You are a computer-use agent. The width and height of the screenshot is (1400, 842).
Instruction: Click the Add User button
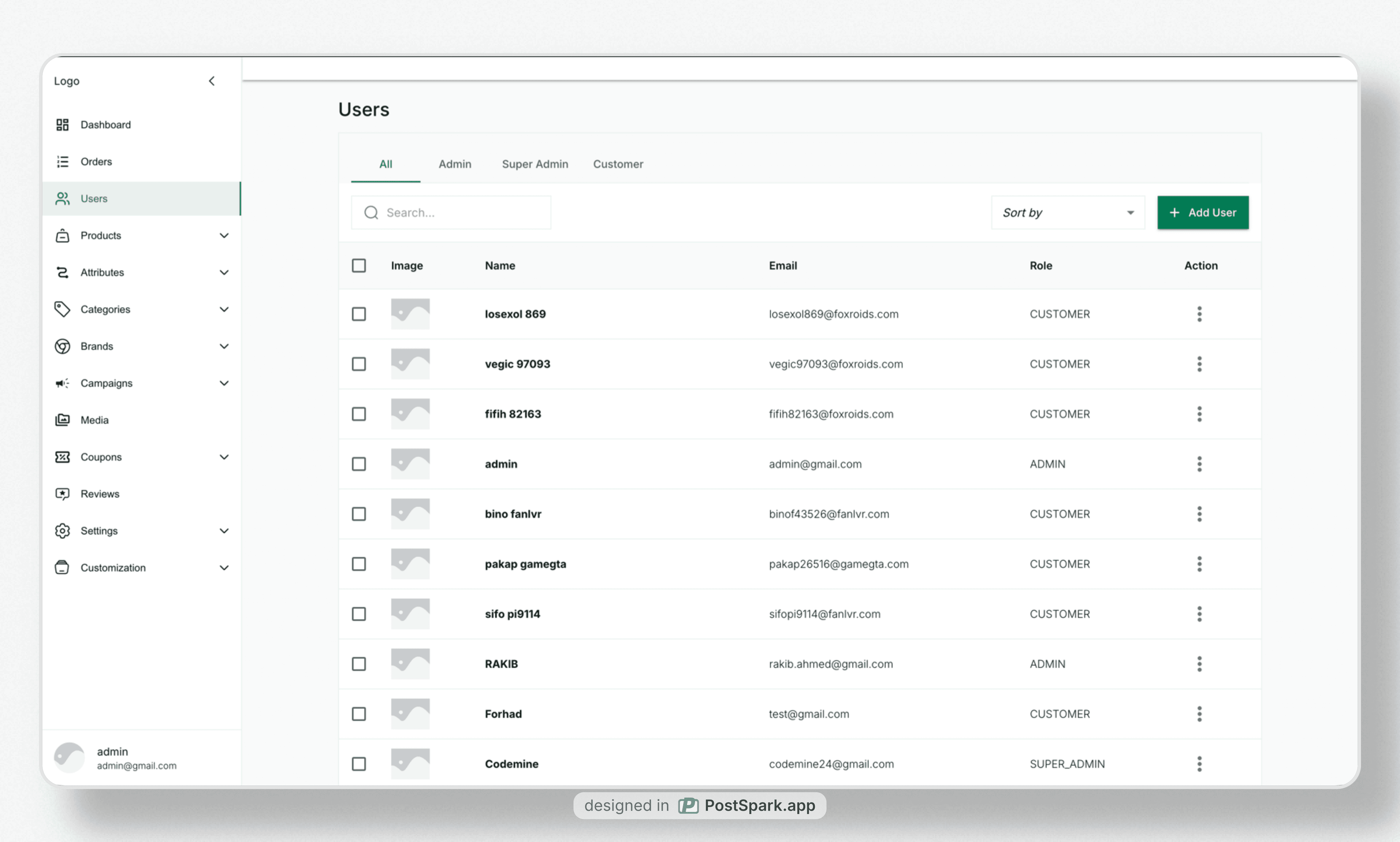[x=1202, y=213]
